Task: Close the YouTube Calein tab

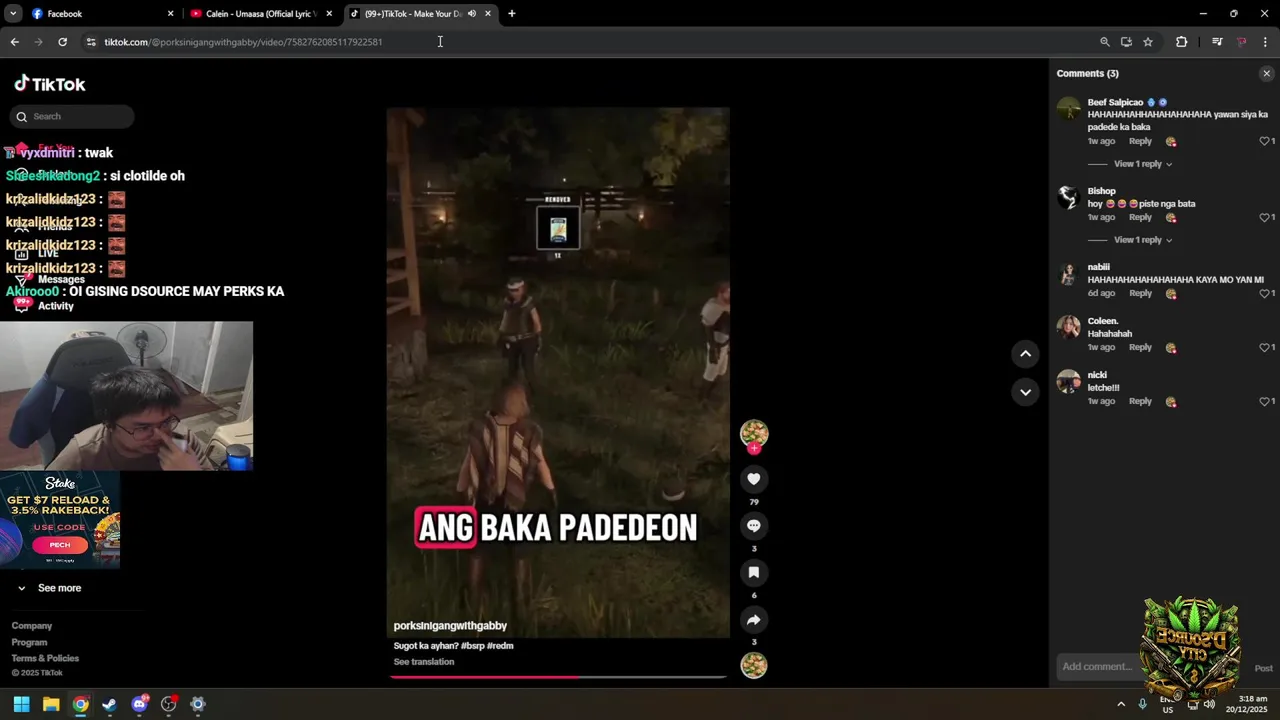Action: (x=329, y=14)
